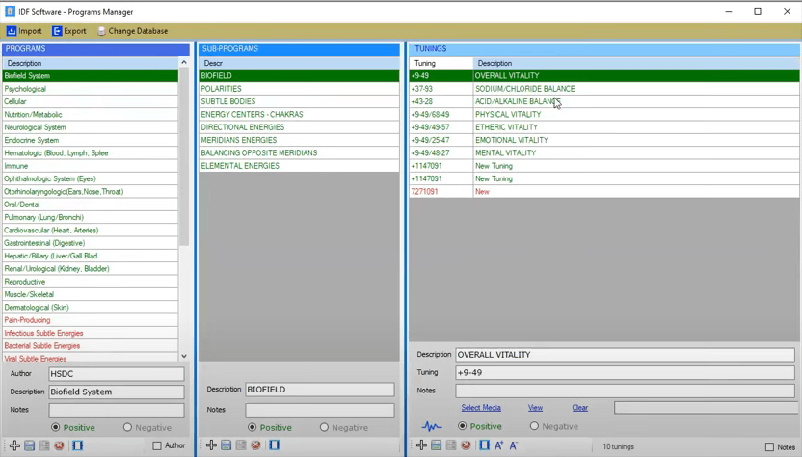802x457 pixels.
Task: Select the Psychological program in the list
Action: (x=26, y=89)
